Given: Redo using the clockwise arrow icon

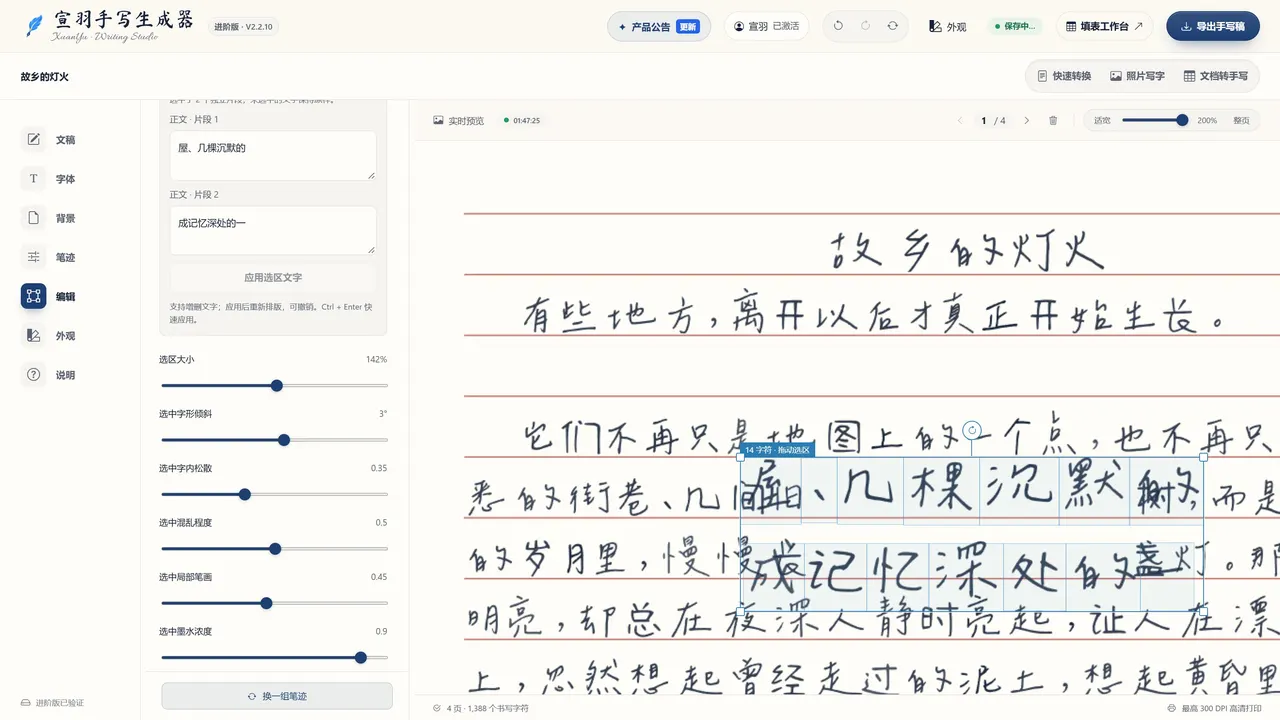Looking at the screenshot, I should coord(865,26).
